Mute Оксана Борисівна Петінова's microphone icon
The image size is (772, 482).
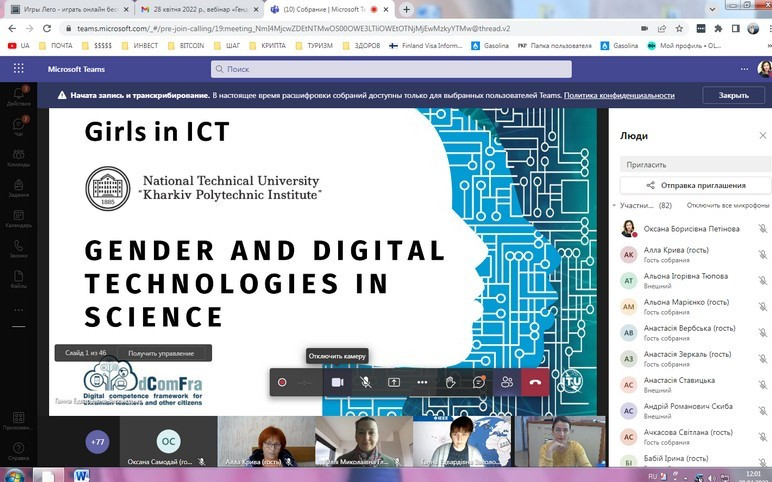763,228
